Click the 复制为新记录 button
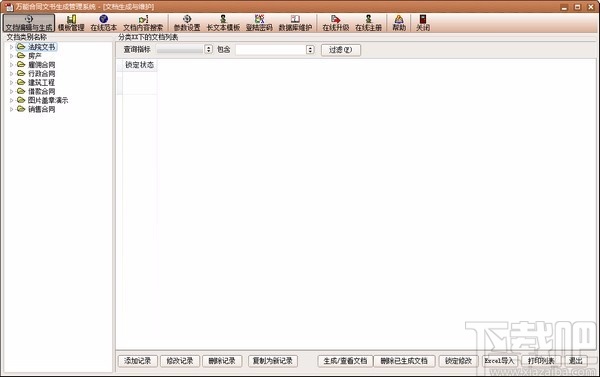This screenshot has width=600, height=377. 273,361
